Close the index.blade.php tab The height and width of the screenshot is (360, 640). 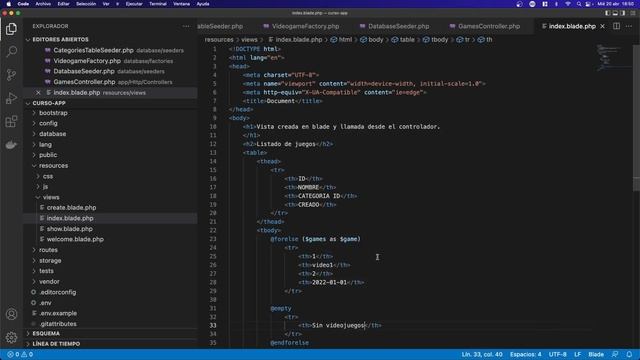point(602,26)
